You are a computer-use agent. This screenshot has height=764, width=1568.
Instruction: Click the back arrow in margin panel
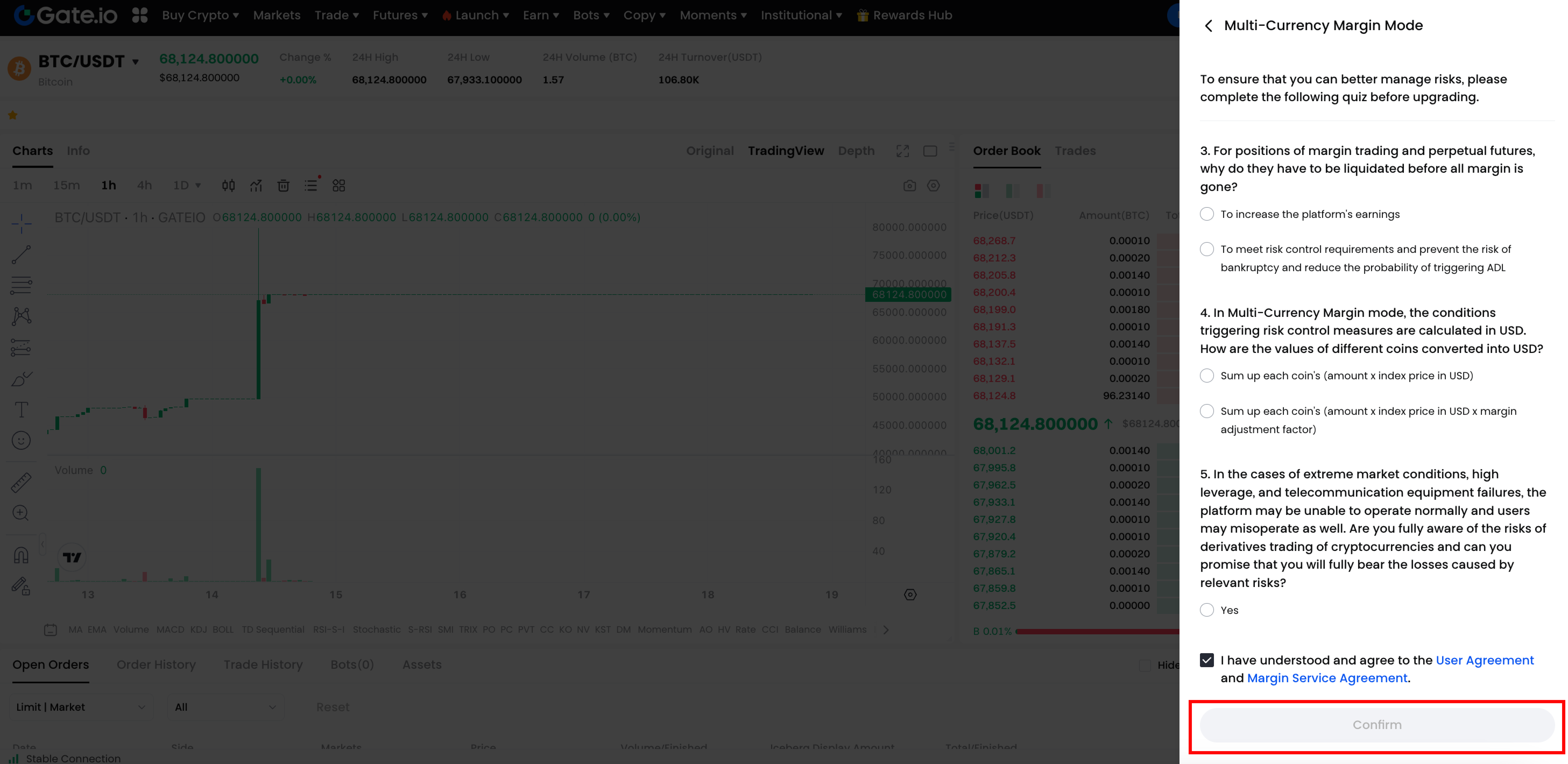[1208, 26]
